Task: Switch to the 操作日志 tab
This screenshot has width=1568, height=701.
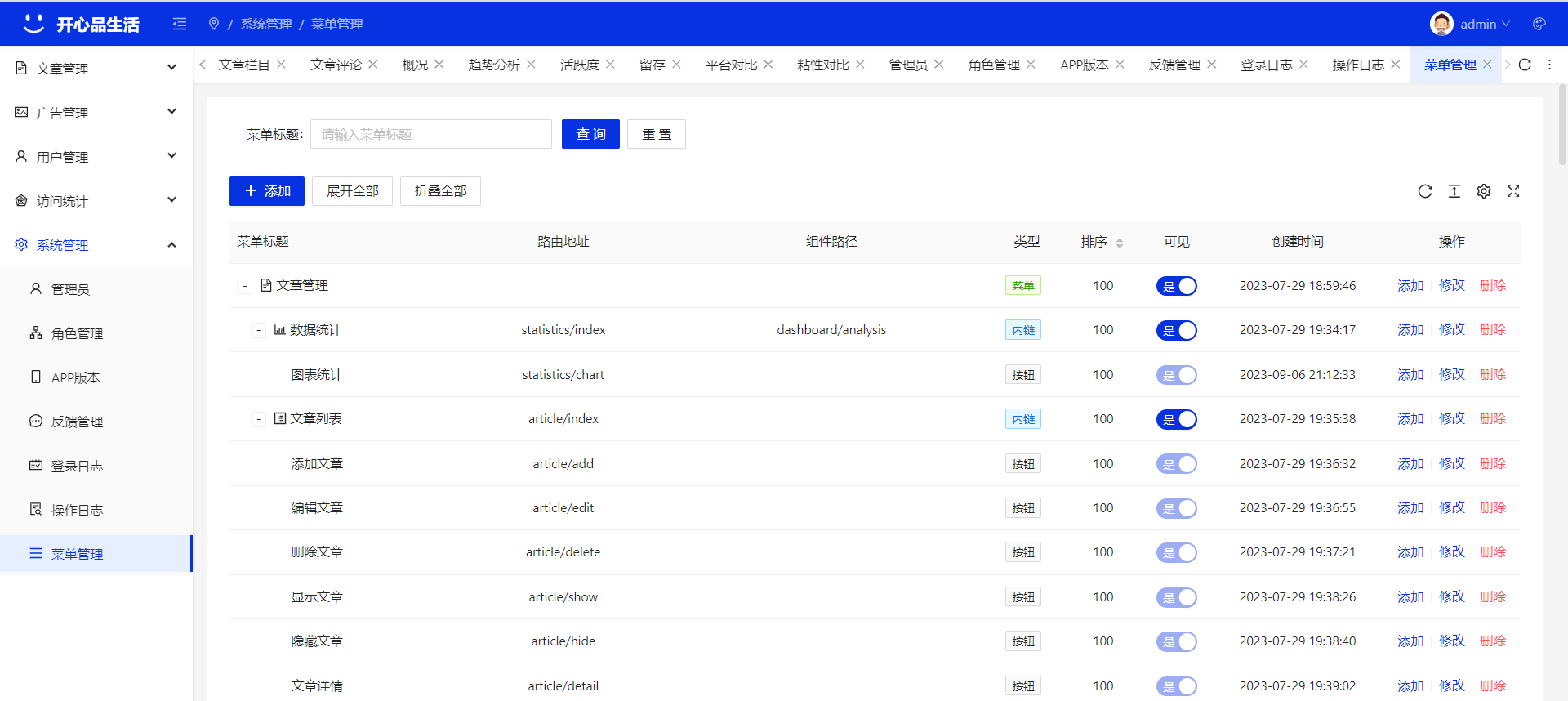Action: click(1357, 65)
